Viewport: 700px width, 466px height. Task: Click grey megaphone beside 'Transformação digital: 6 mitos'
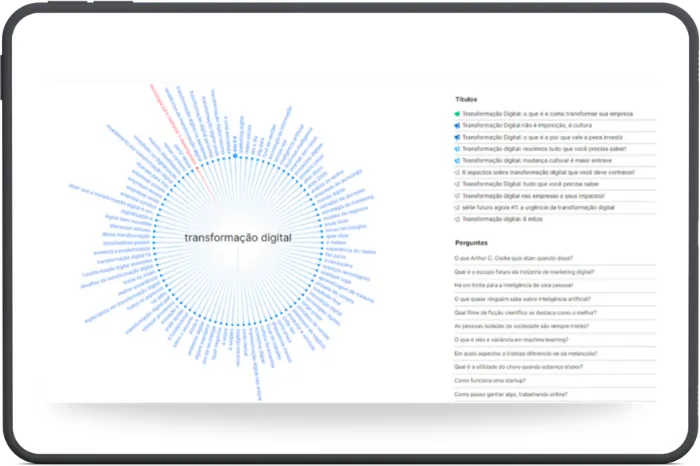(x=457, y=219)
